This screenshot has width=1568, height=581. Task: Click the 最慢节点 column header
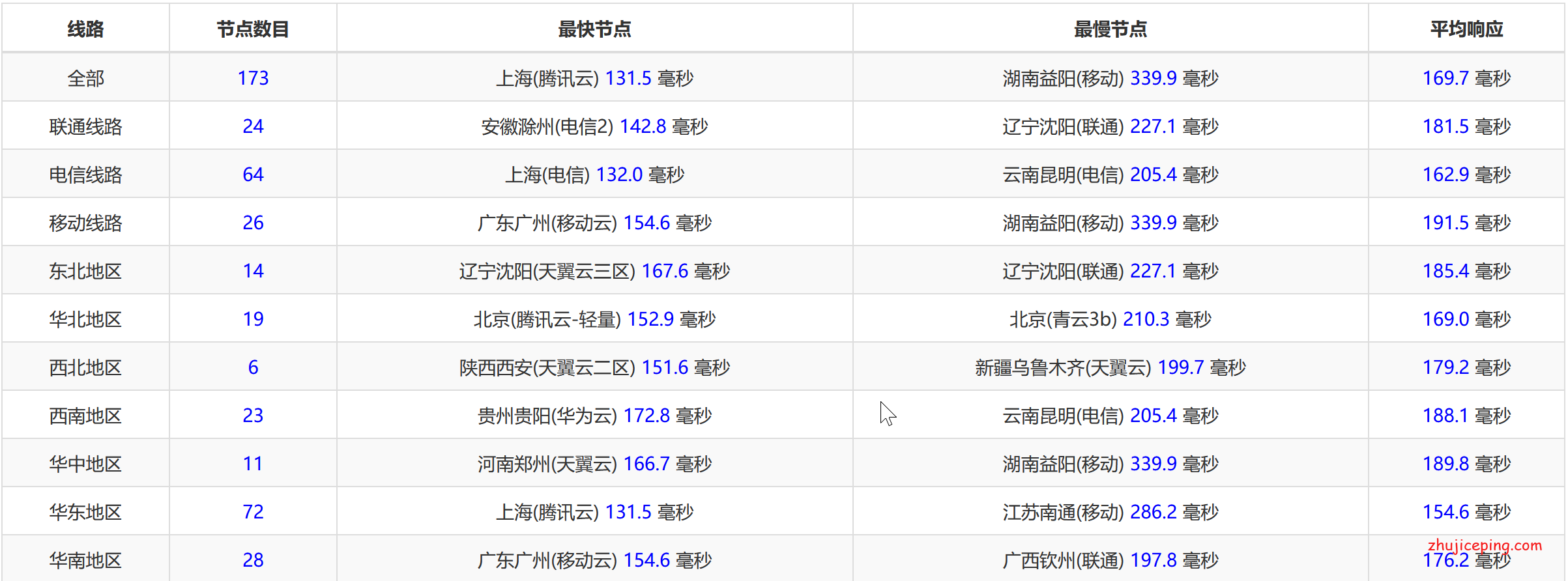(x=1111, y=29)
